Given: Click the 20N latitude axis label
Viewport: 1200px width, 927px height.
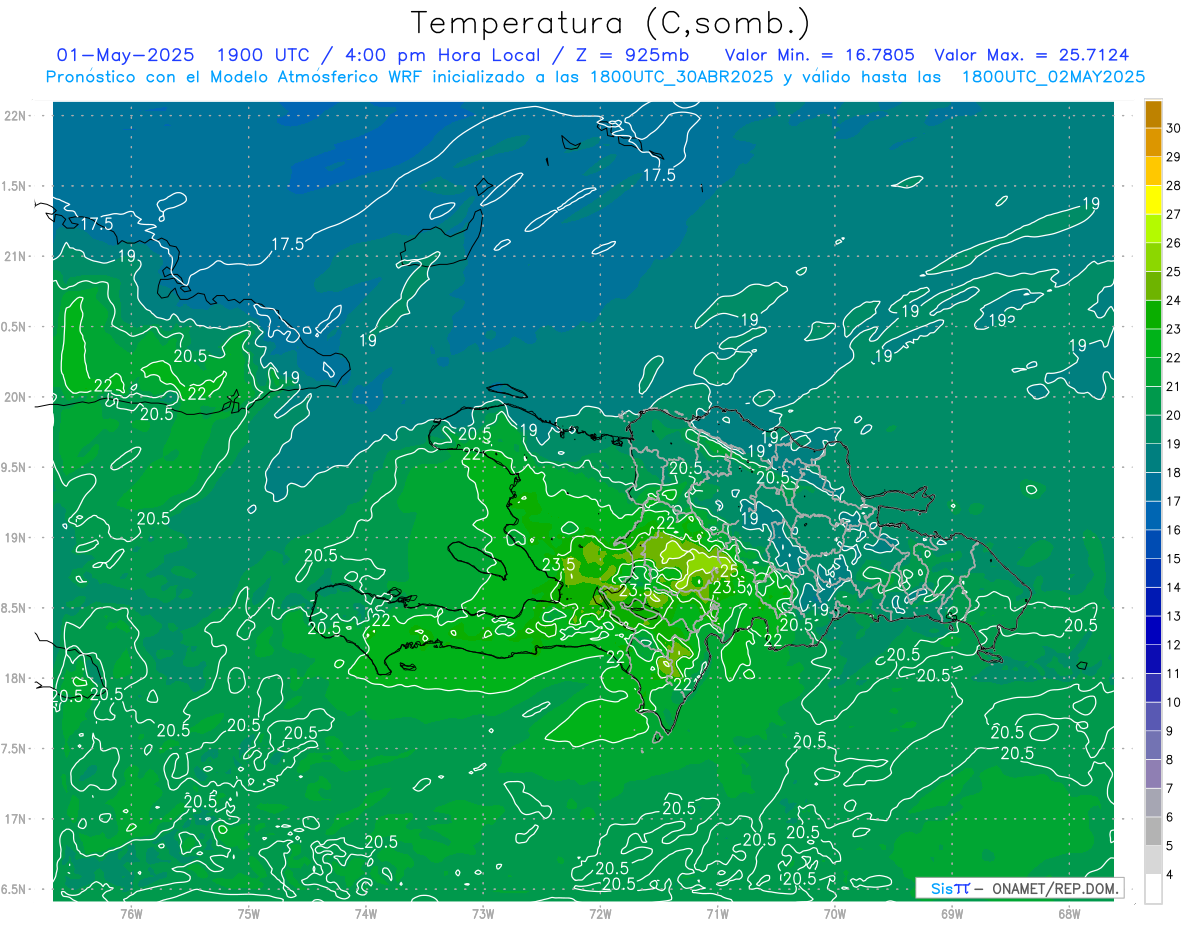Looking at the screenshot, I should (x=15, y=397).
